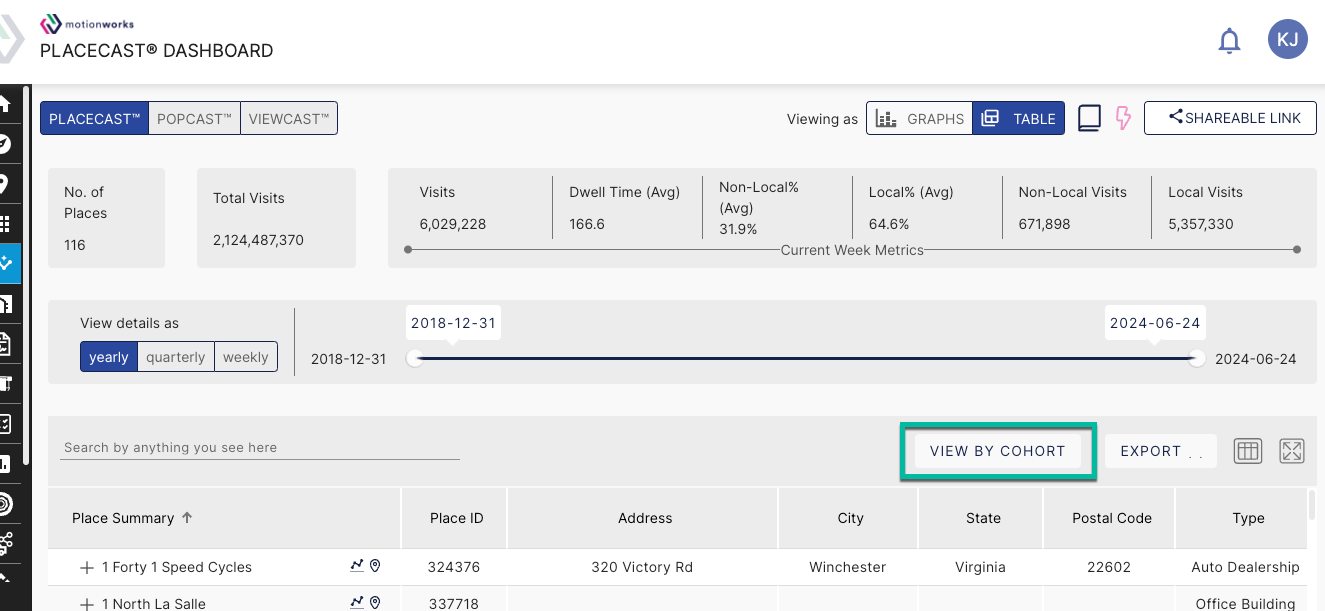Click the Dwell Time (Avg) 166.6 value
The image size is (1325, 611).
[587, 224]
